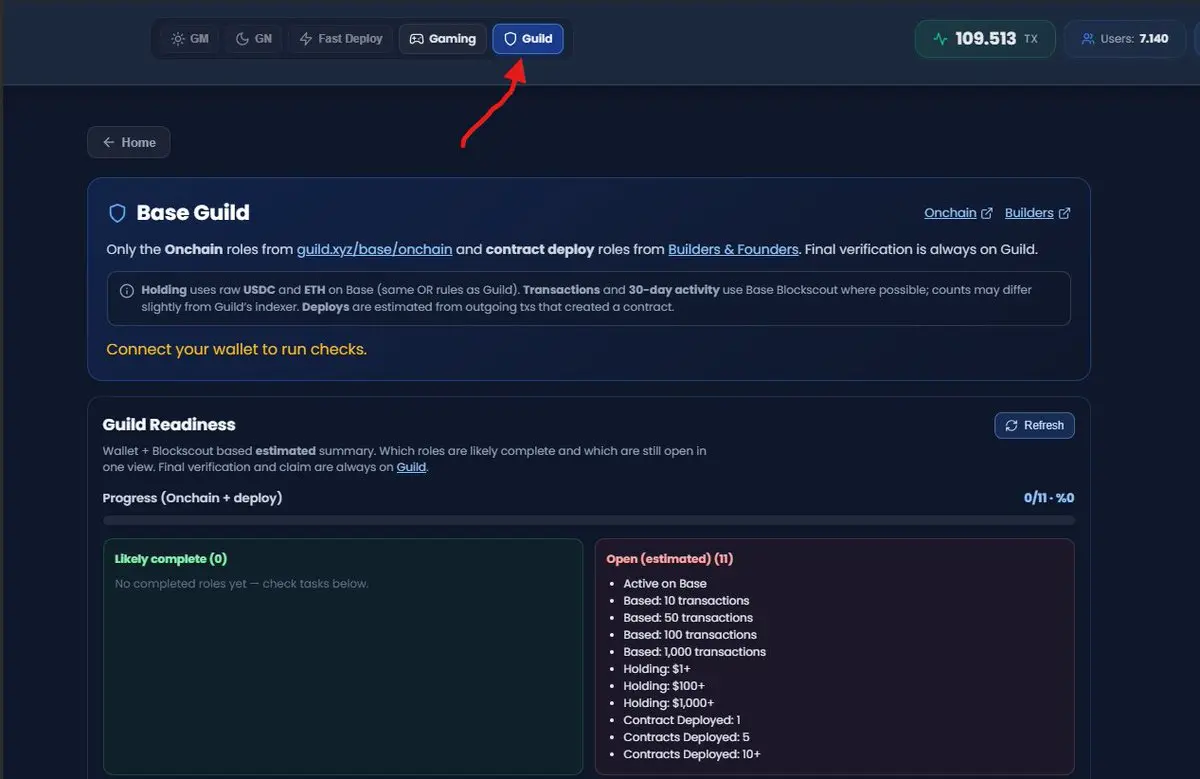Click 'Open (estimated) (11)' heading
The width and height of the screenshot is (1200, 779).
pos(670,559)
